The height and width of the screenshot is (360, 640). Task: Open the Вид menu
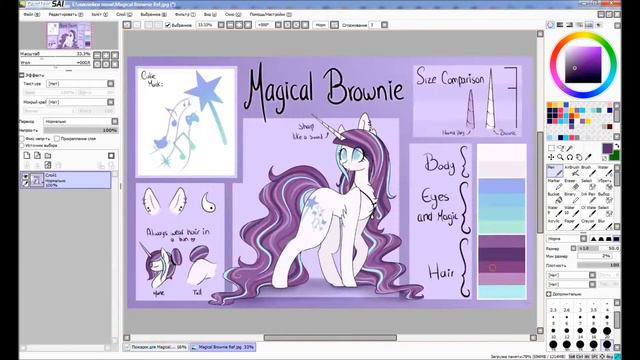coord(210,14)
